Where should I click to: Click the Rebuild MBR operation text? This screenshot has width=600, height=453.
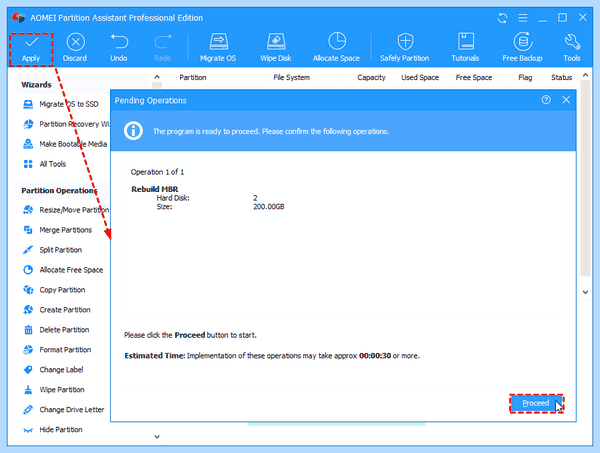coord(155,189)
